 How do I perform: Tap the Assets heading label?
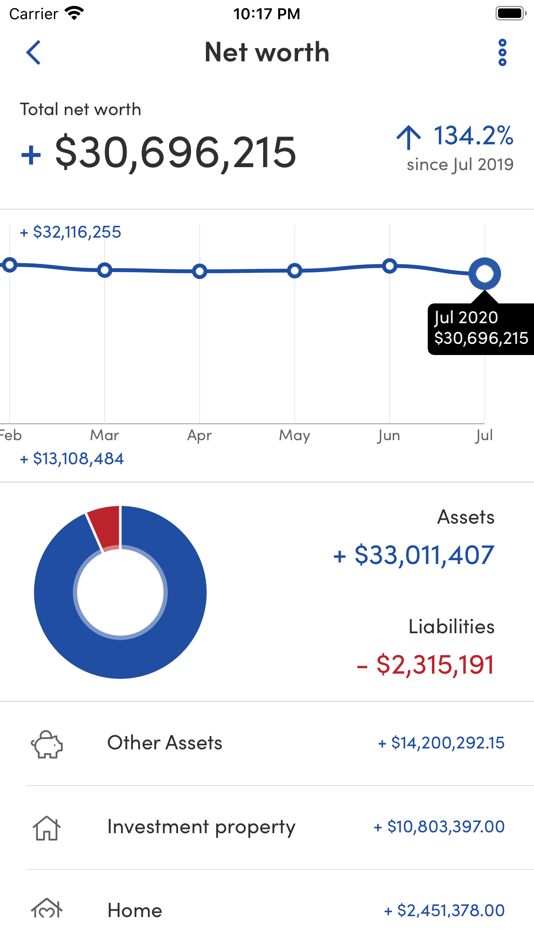[x=466, y=517]
